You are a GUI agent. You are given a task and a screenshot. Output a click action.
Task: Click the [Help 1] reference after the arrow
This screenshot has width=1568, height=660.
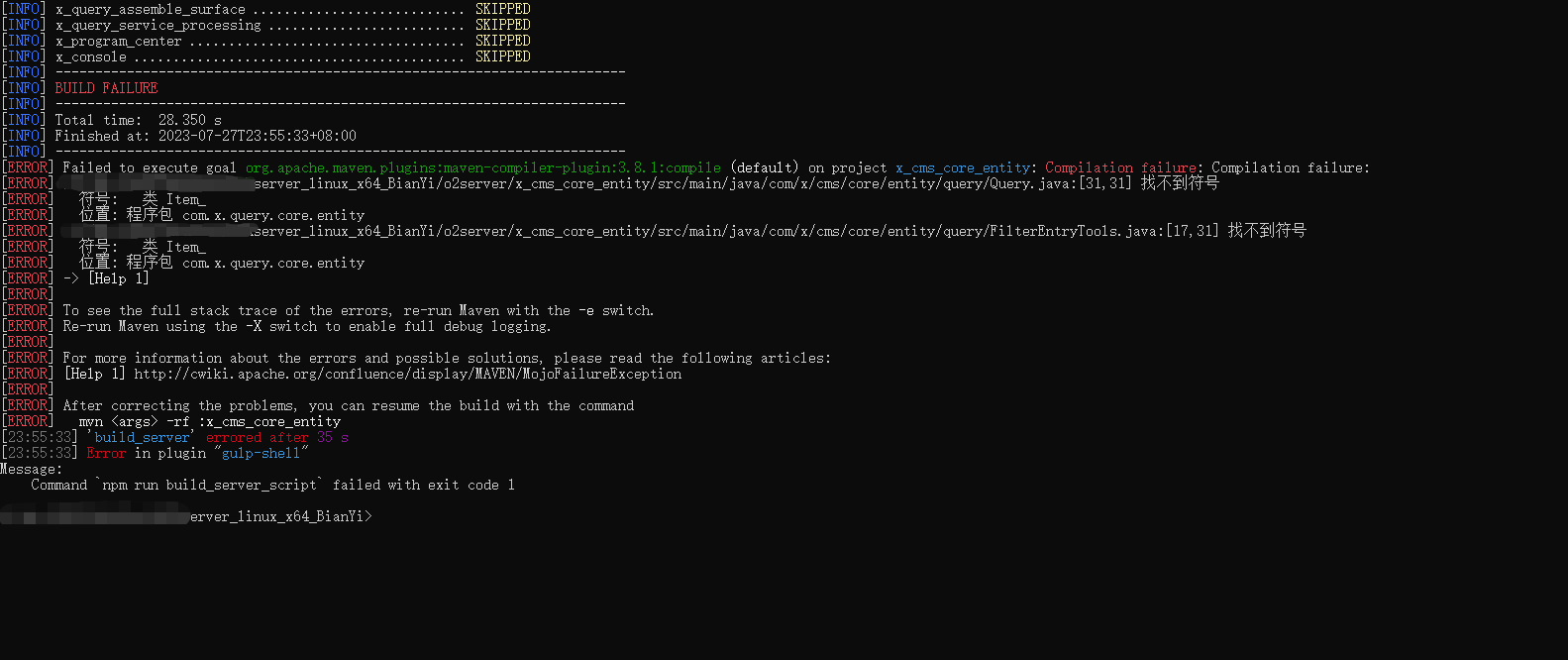pos(118,278)
